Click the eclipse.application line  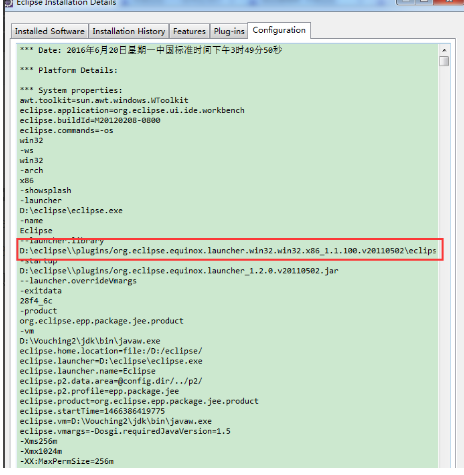[132, 110]
